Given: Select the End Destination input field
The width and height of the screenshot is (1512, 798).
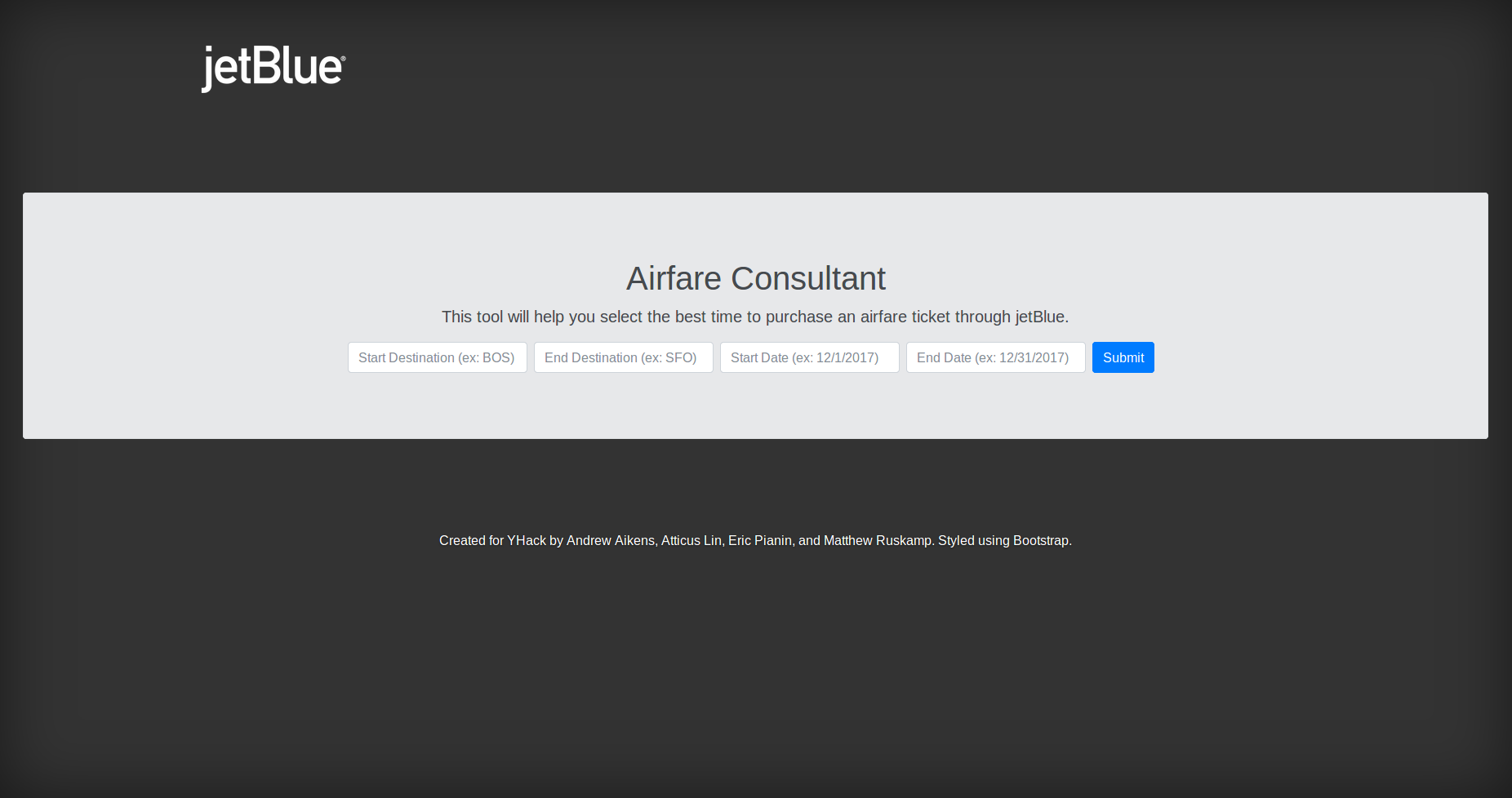Looking at the screenshot, I should [624, 357].
